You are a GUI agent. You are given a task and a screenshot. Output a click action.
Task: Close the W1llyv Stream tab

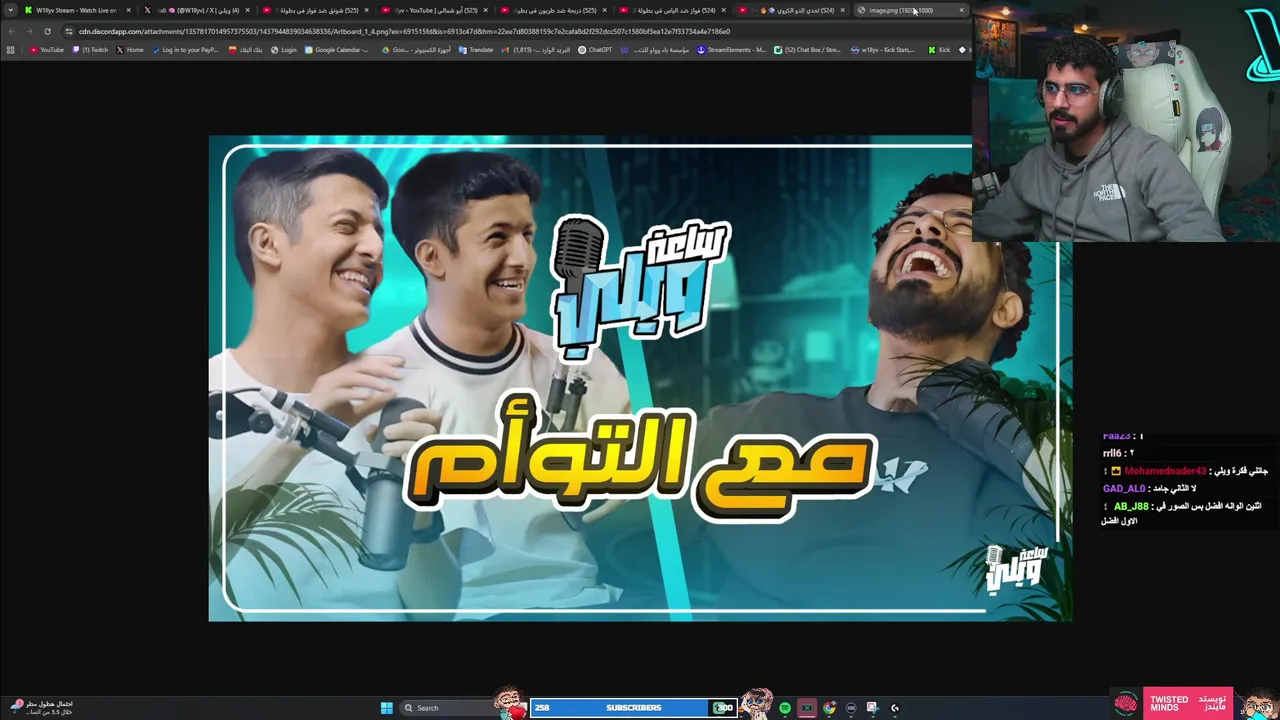[x=129, y=10]
